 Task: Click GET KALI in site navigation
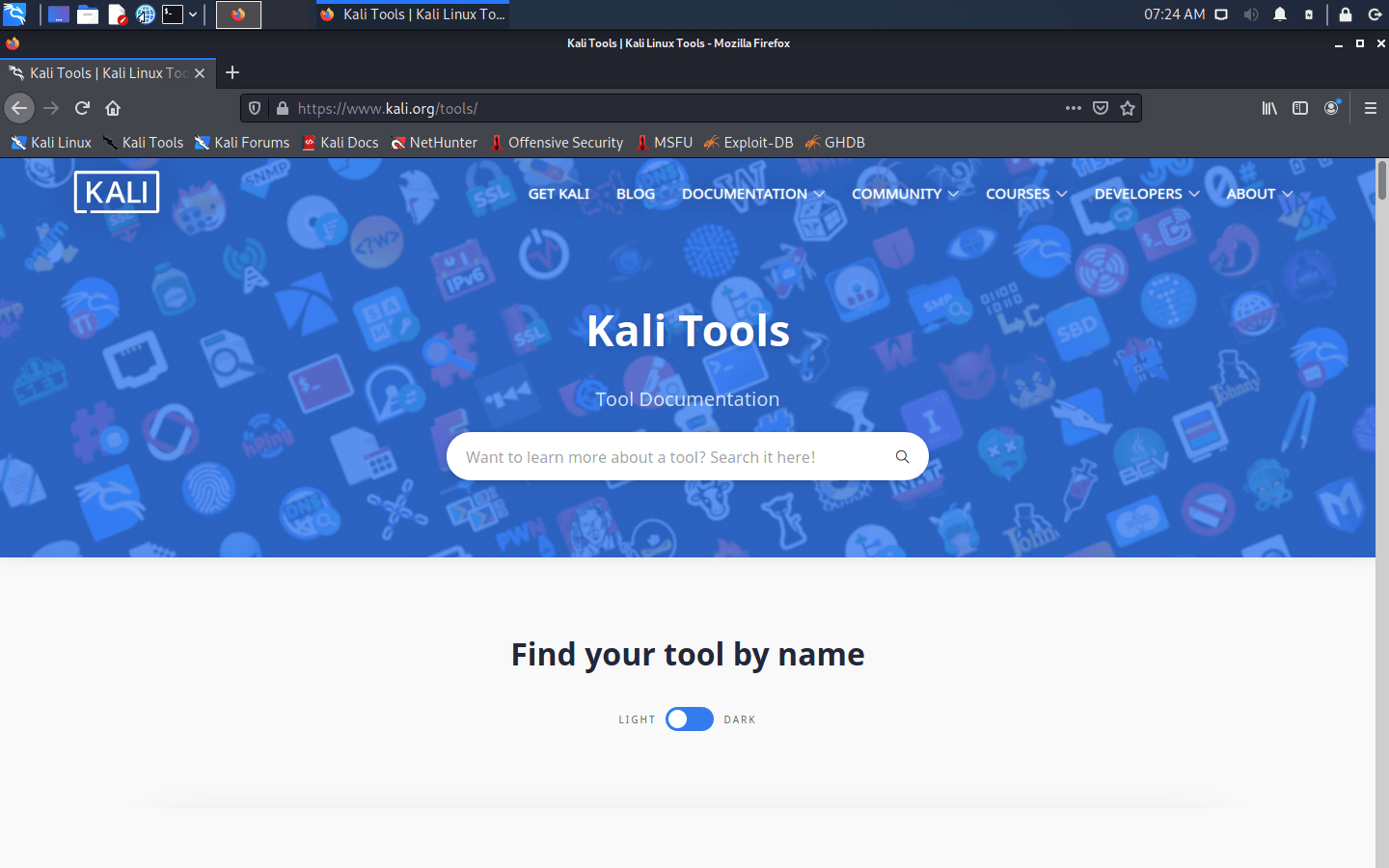(x=558, y=194)
